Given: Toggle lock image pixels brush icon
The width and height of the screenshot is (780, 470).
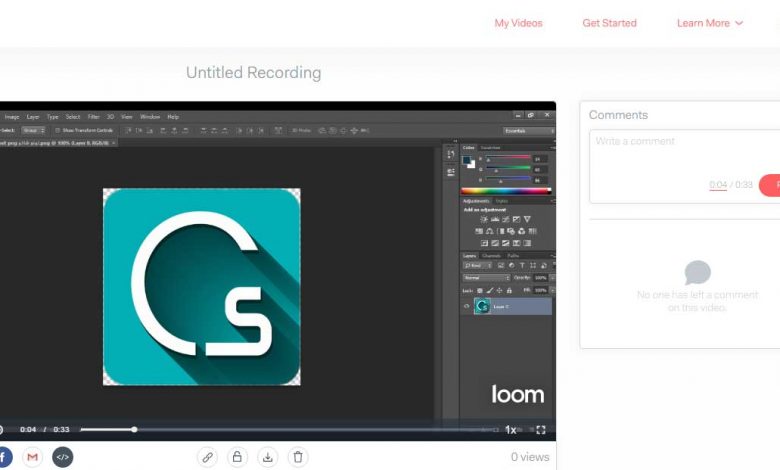Looking at the screenshot, I should [x=489, y=290].
